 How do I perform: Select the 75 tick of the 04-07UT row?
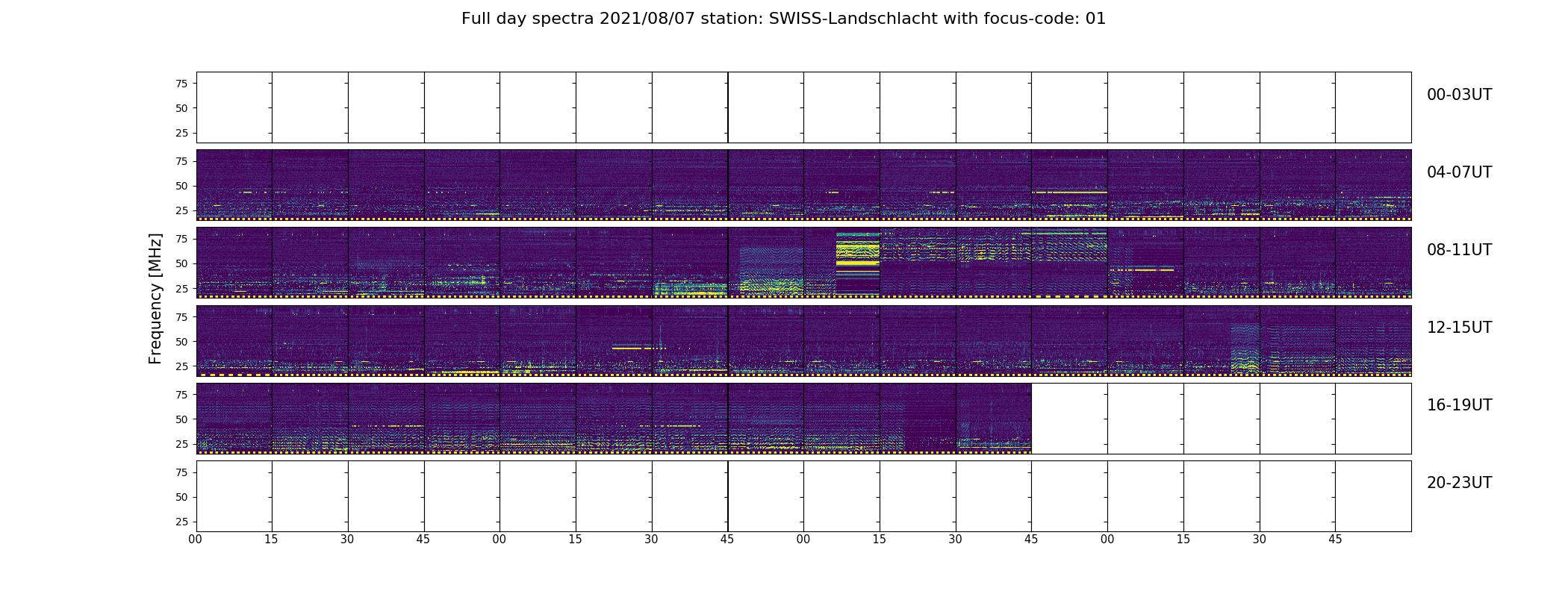(x=181, y=161)
